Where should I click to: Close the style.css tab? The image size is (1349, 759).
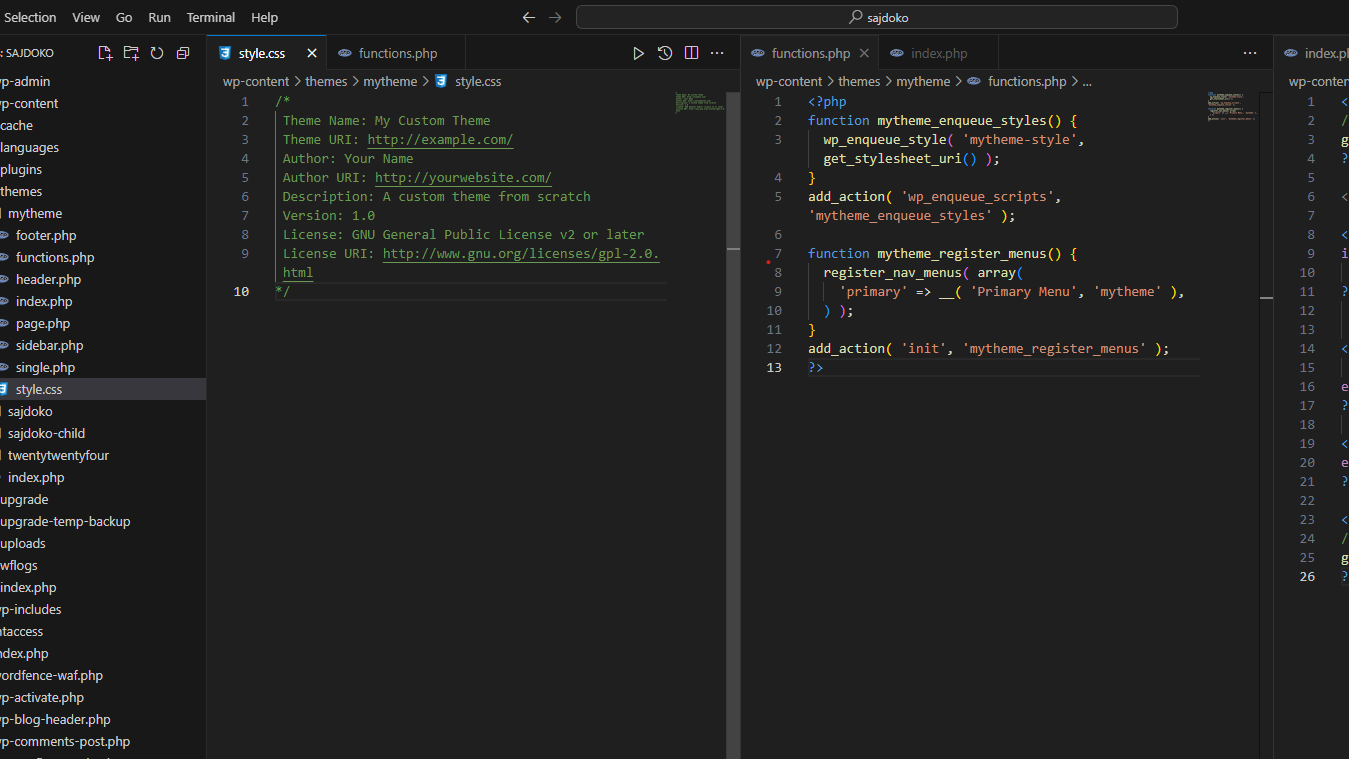312,53
